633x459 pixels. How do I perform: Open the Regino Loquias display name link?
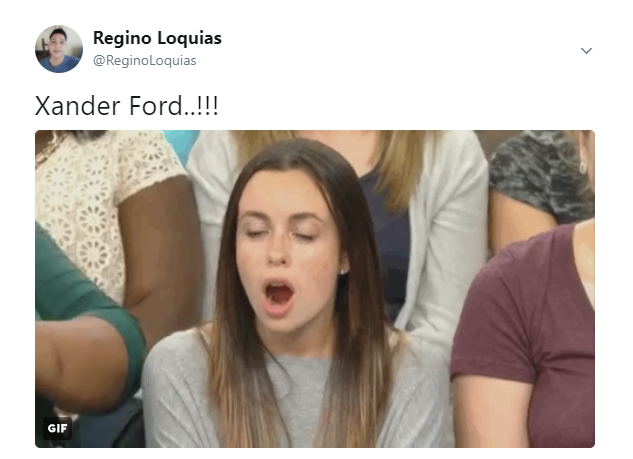(x=157, y=38)
